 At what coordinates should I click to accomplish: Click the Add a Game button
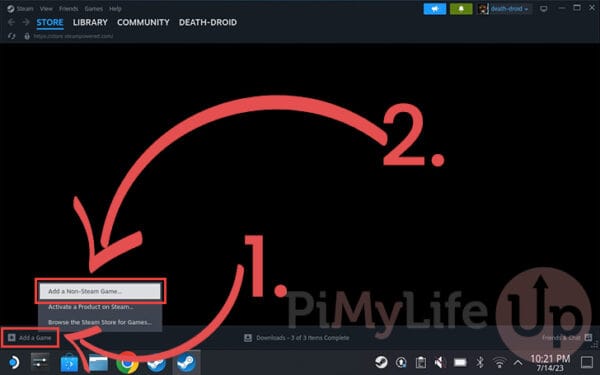tap(30, 338)
